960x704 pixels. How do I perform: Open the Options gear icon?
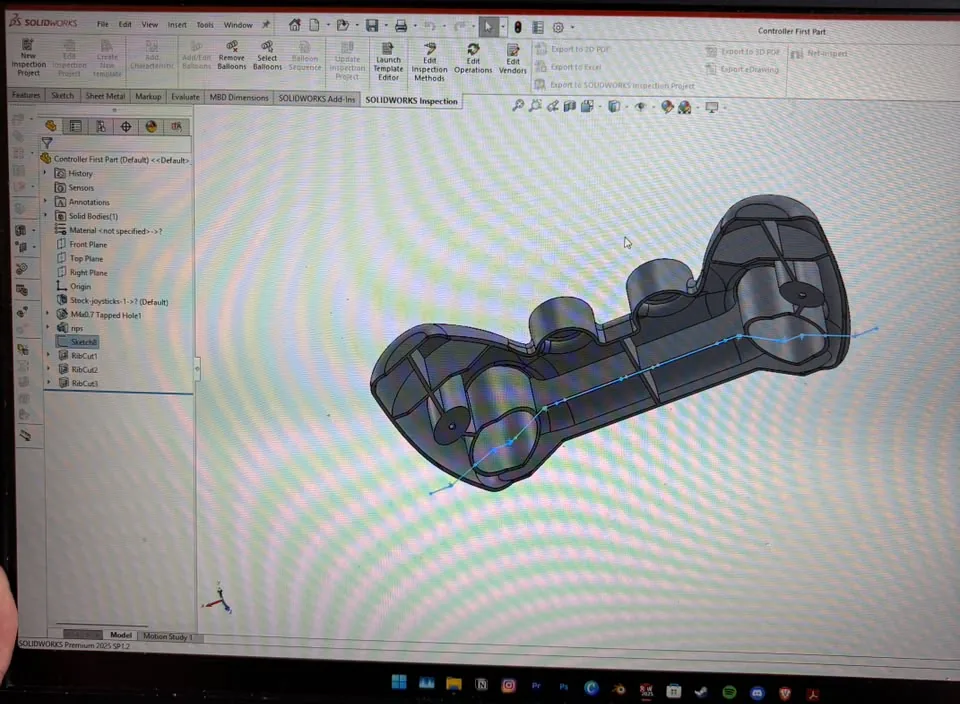pyautogui.click(x=558, y=28)
